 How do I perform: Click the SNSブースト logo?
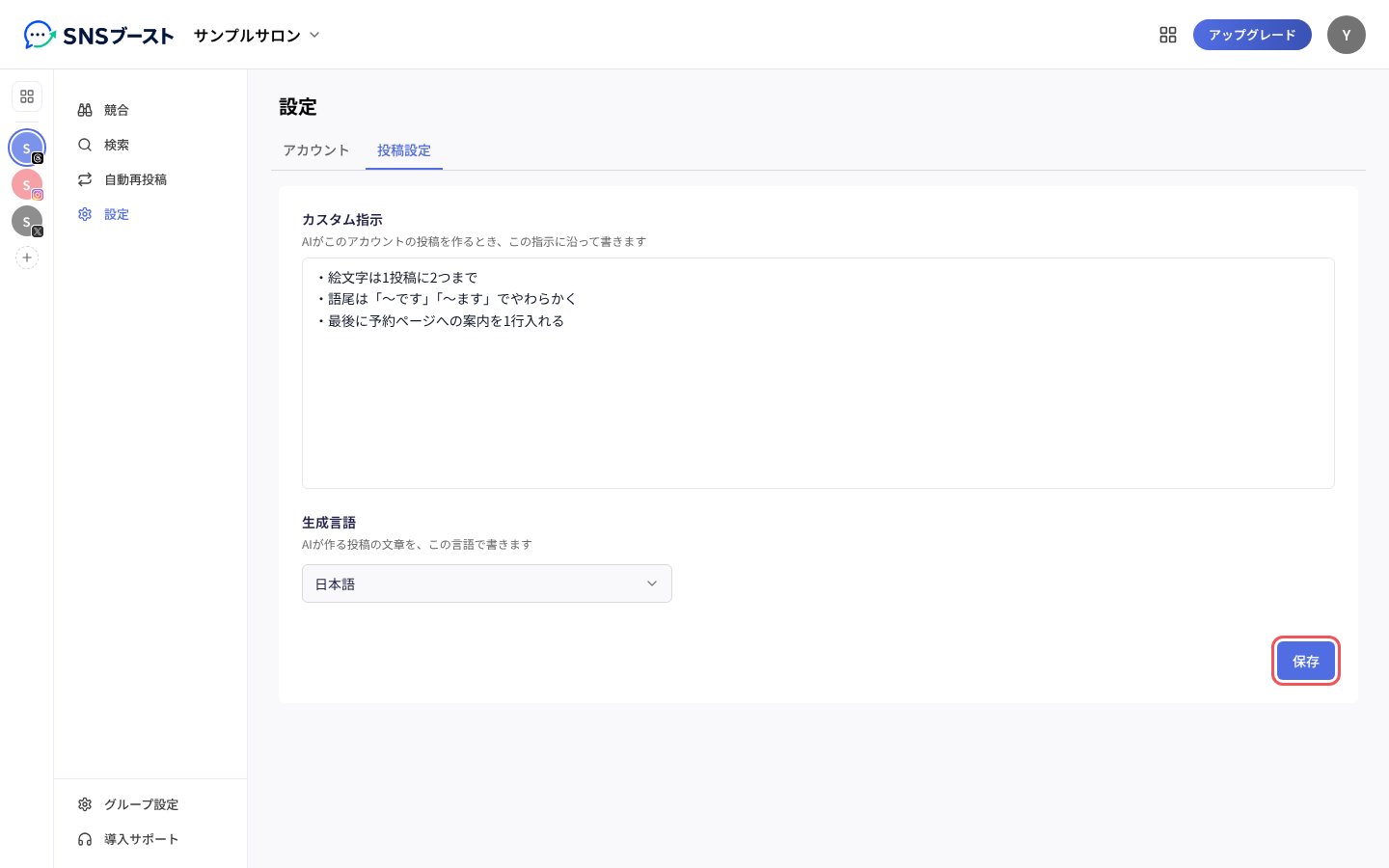click(x=98, y=36)
